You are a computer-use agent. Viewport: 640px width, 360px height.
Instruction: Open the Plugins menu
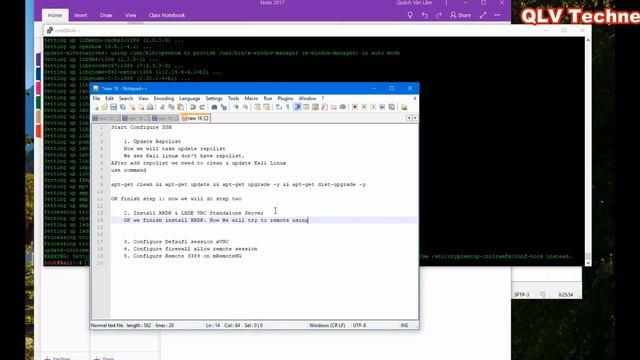coord(285,98)
